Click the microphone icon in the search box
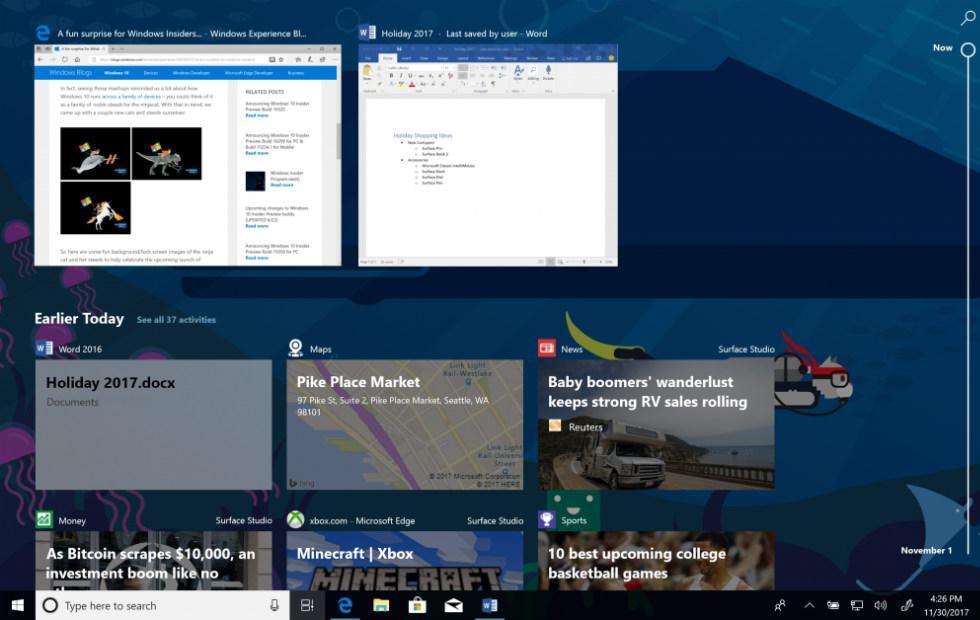The image size is (980, 620). (x=273, y=605)
